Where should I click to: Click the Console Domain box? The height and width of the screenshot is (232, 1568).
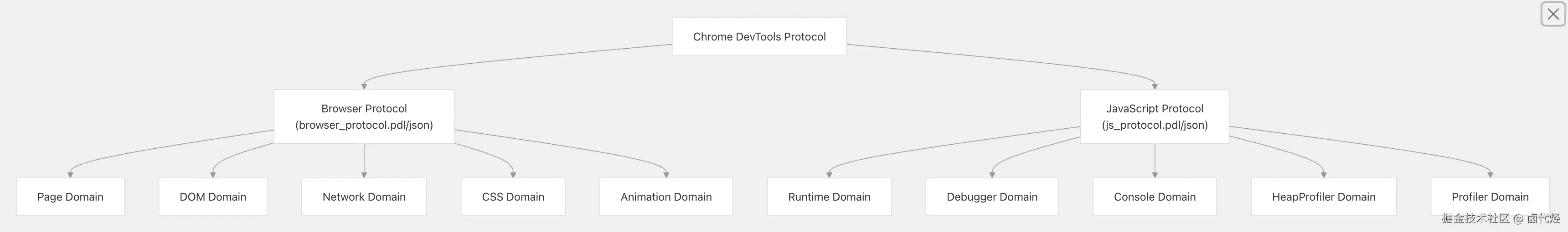[x=1155, y=197]
